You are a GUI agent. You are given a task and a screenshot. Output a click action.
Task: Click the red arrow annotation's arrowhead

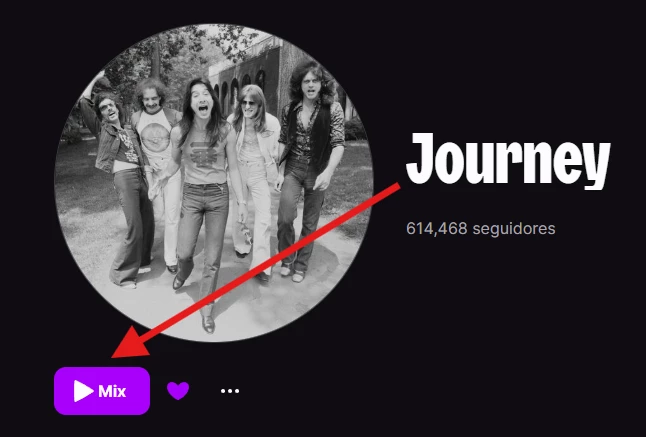(x=130, y=343)
